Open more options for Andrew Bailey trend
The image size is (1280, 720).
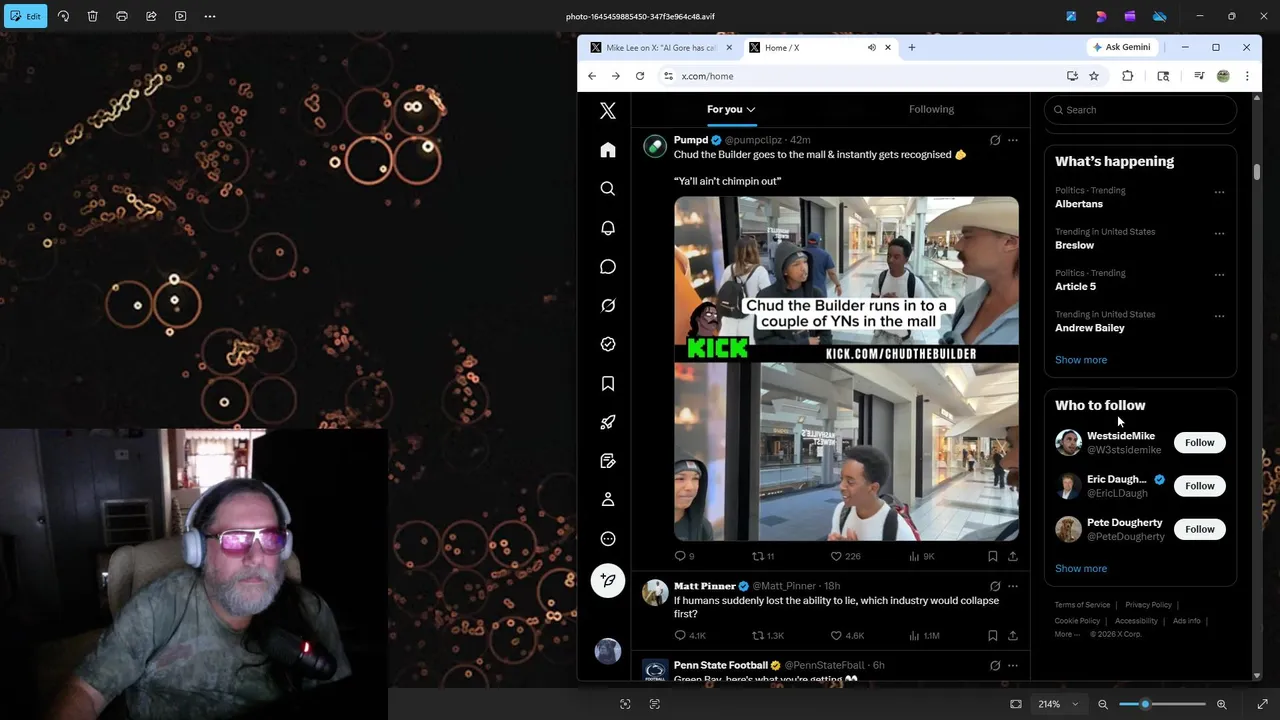point(1219,316)
